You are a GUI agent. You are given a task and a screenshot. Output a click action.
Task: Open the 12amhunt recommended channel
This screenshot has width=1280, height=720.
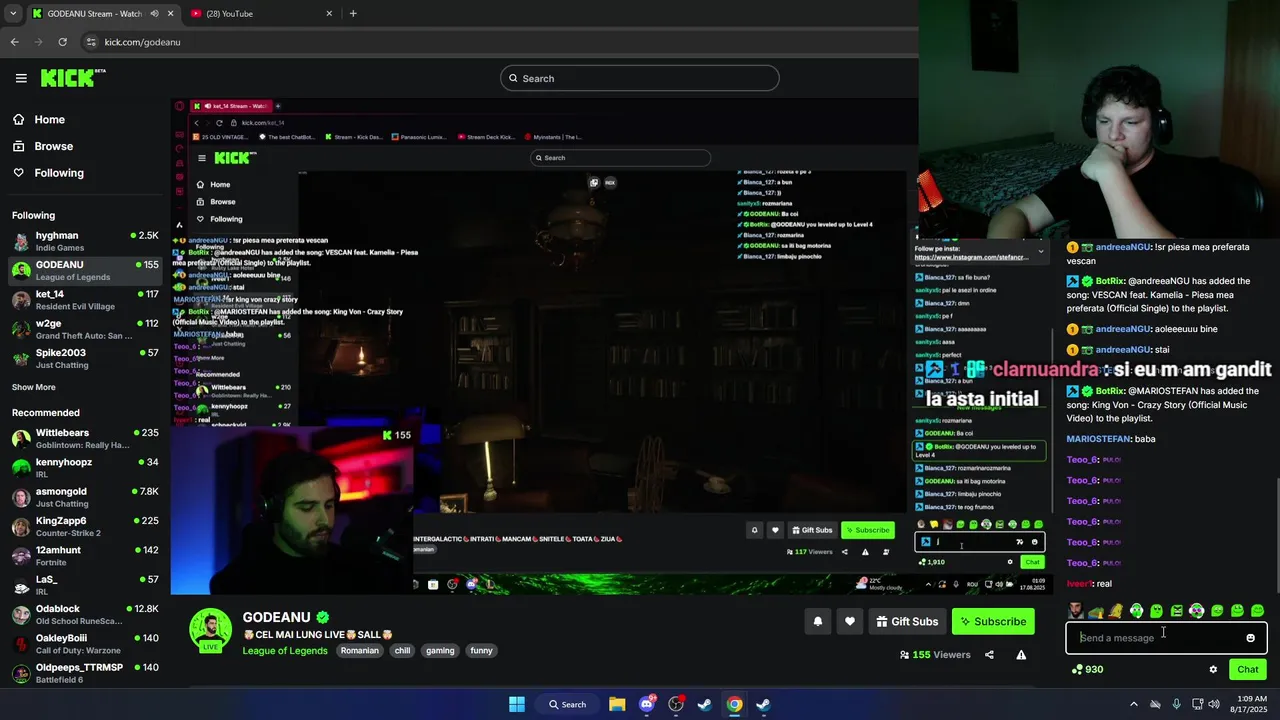pos(85,556)
